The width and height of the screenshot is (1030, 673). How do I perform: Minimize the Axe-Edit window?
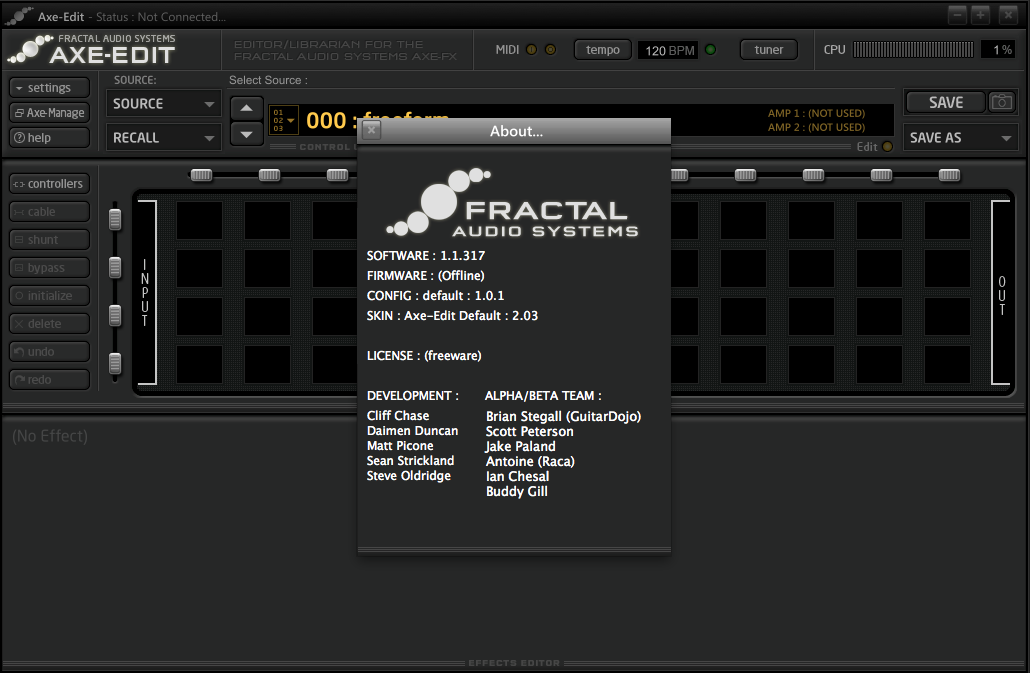coord(957,14)
